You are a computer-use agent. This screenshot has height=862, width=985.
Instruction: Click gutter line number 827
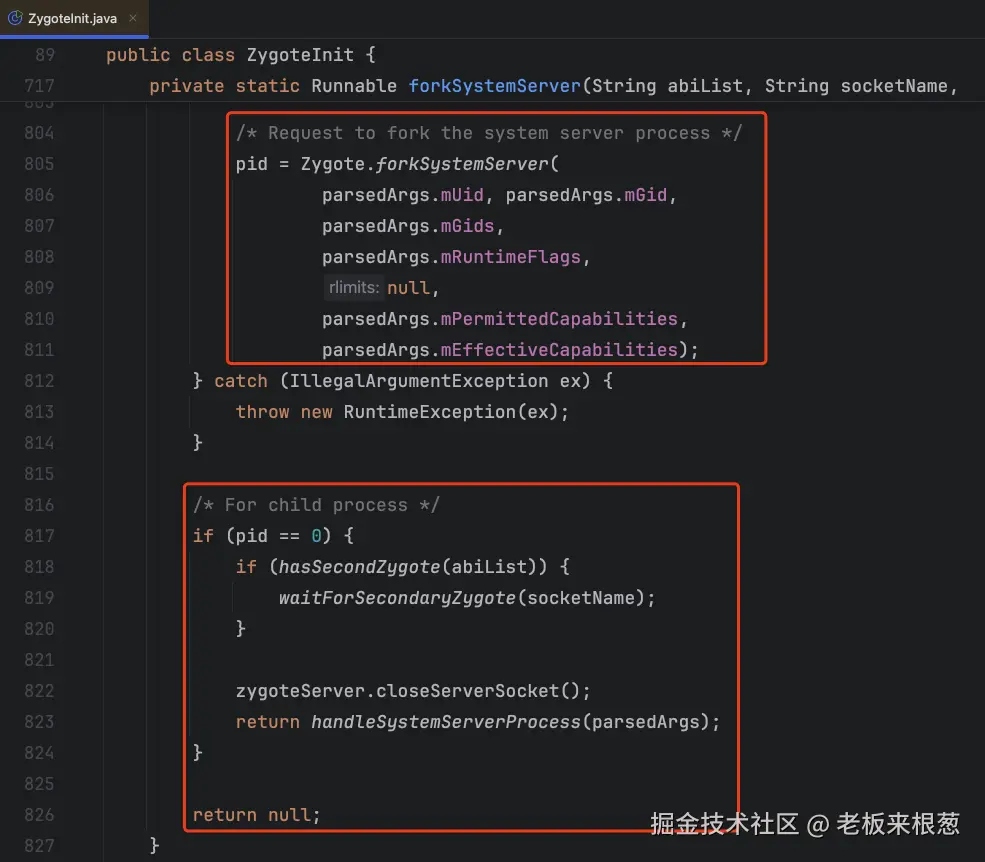(x=39, y=846)
